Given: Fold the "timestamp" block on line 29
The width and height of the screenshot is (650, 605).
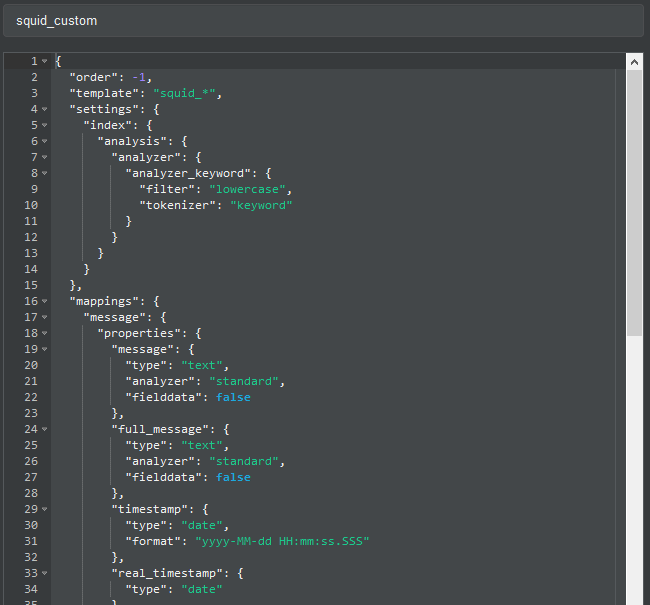Looking at the screenshot, I should [x=44, y=510].
